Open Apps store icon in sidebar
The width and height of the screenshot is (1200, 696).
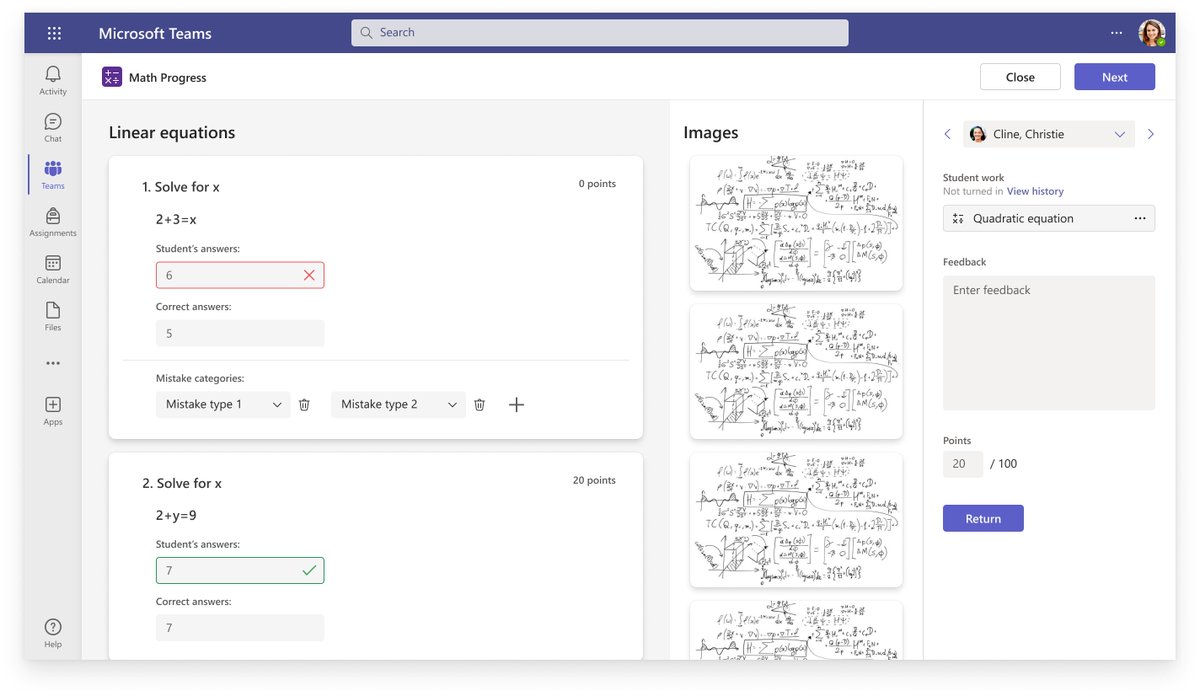[53, 410]
